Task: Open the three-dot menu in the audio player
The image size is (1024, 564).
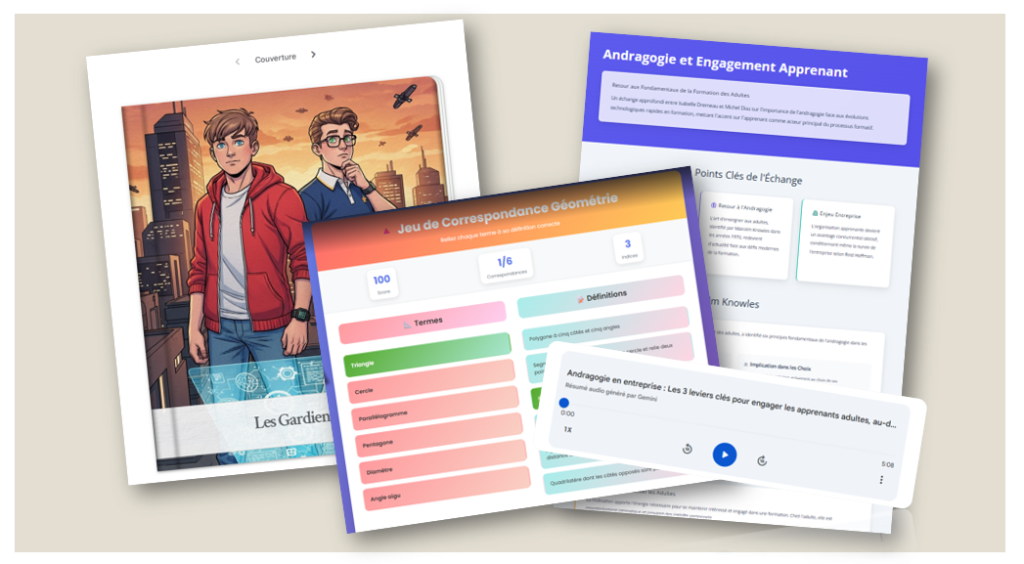Action: point(881,481)
